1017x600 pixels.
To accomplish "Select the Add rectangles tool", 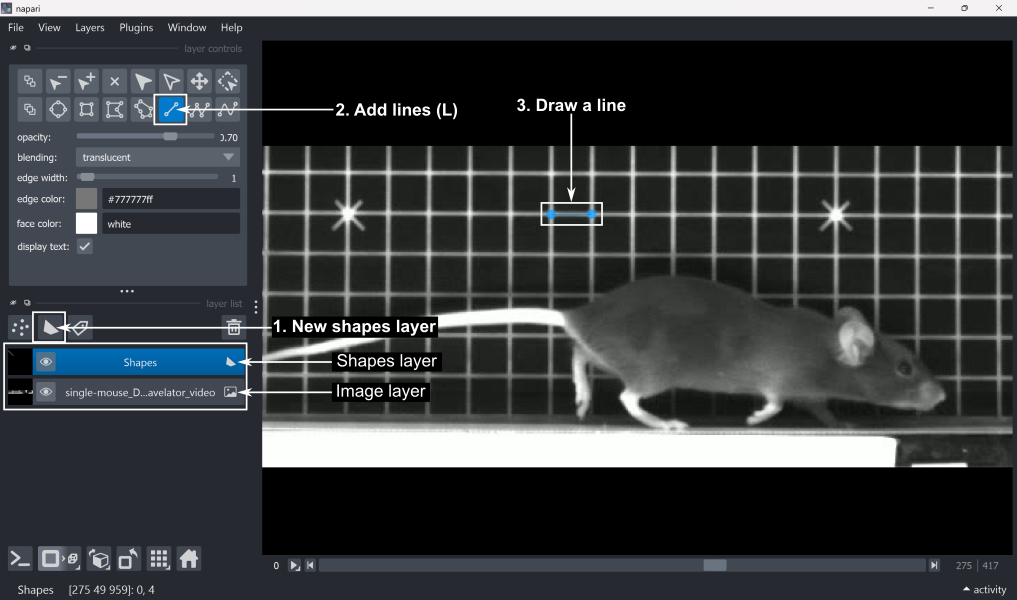I will (87, 109).
